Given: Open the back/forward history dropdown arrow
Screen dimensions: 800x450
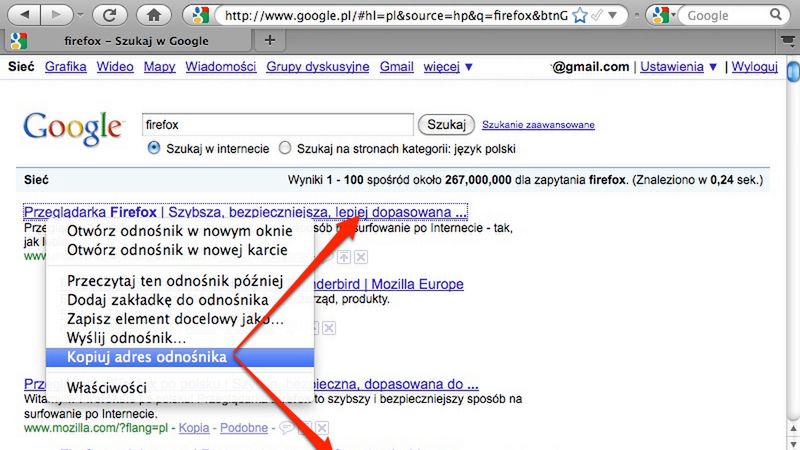Looking at the screenshot, I should tap(80, 15).
